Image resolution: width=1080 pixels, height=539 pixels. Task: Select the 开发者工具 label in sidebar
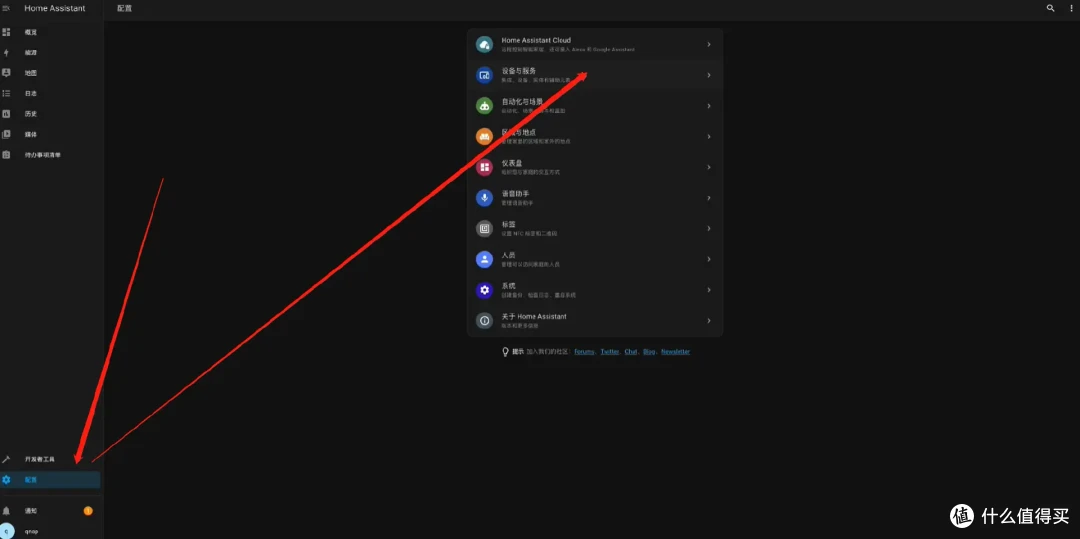pyautogui.click(x=39, y=459)
